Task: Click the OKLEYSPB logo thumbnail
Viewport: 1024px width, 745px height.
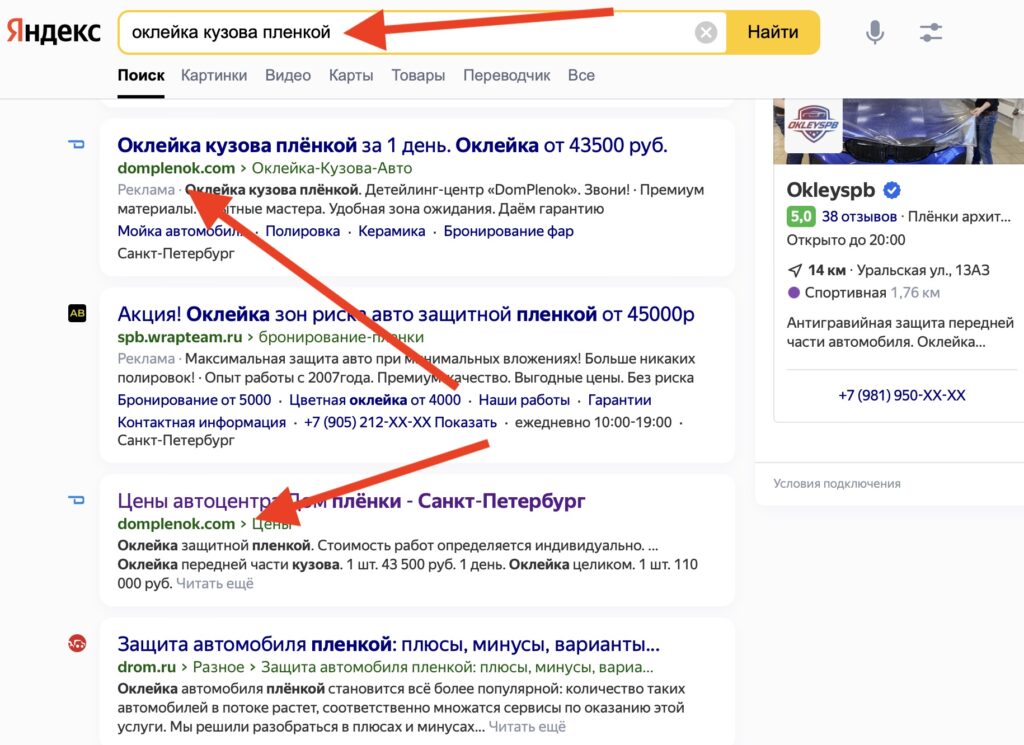Action: coord(813,125)
